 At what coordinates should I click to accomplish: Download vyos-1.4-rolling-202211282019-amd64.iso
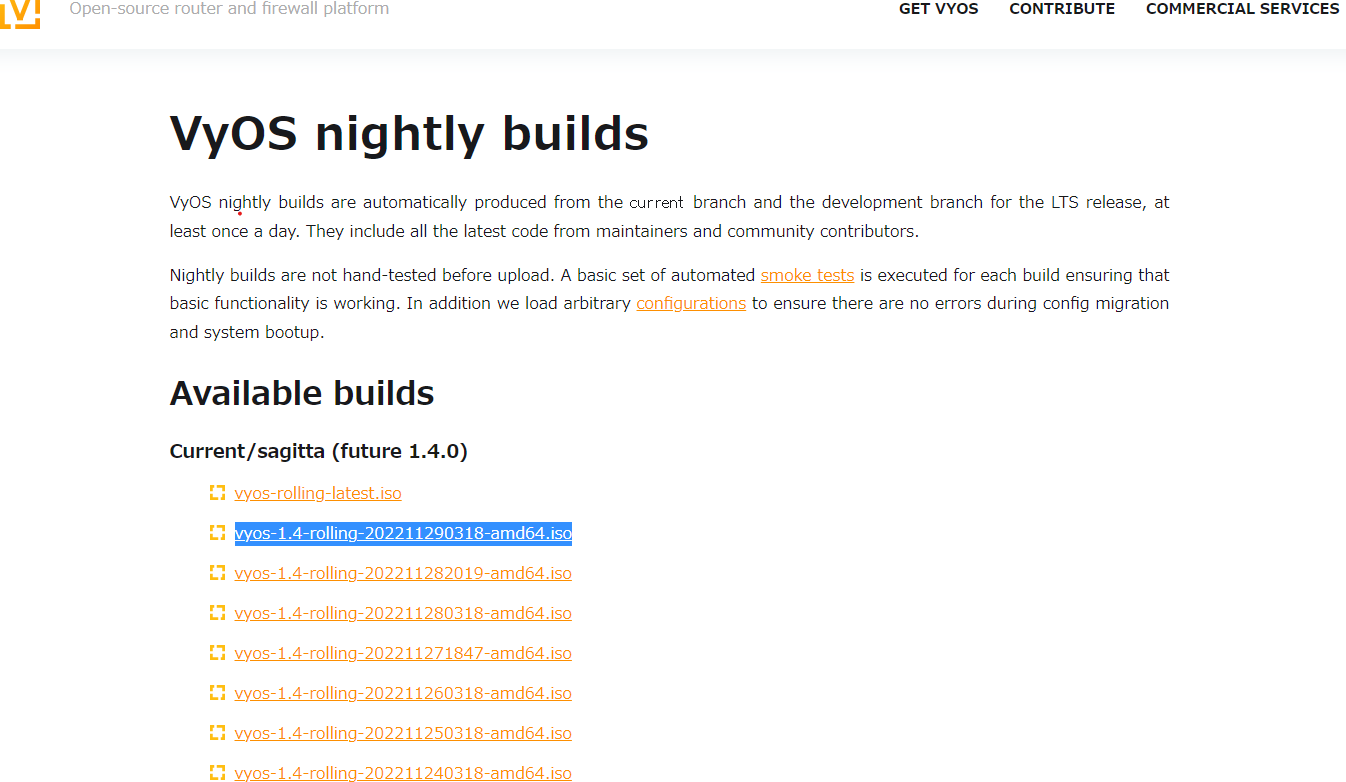tap(403, 573)
